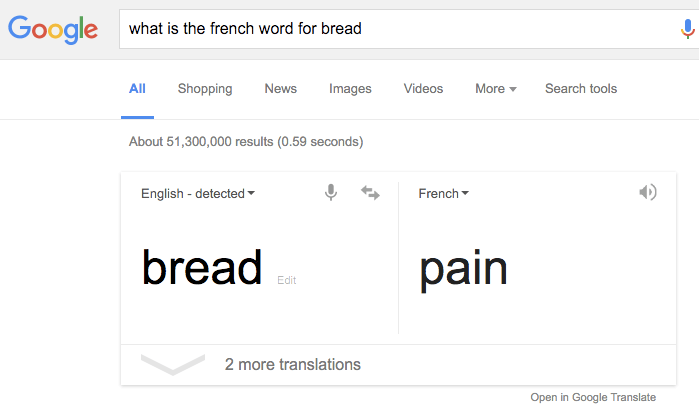Click the Google logo
Screen dimensions: 699x412
tap(53, 28)
